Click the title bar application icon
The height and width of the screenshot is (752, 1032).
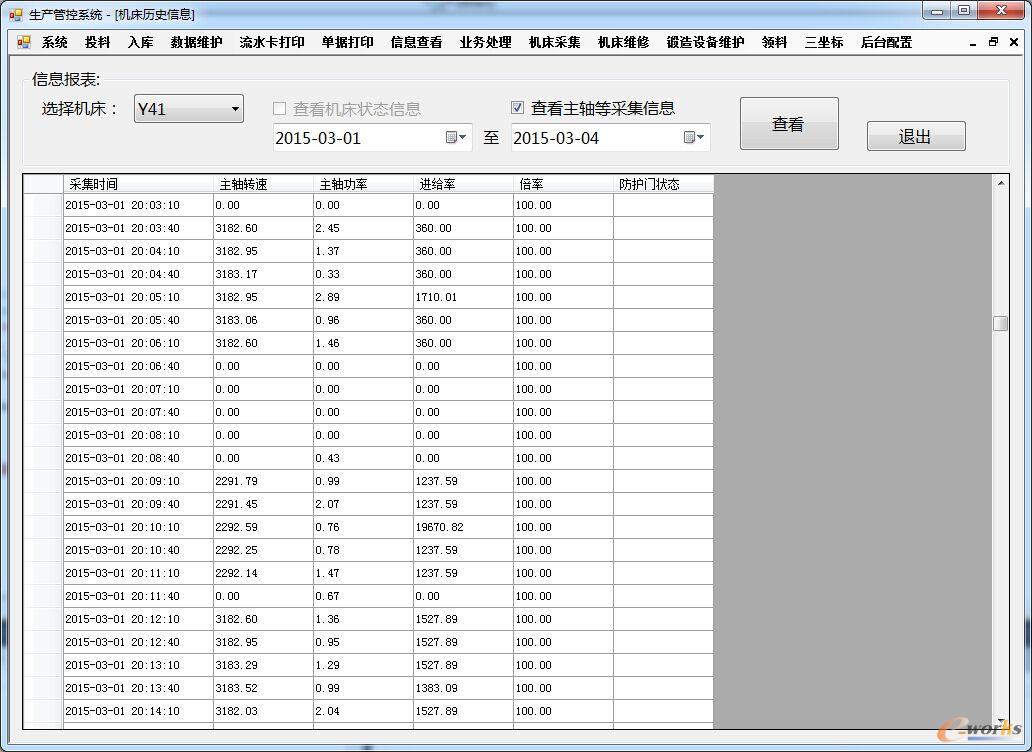16,14
